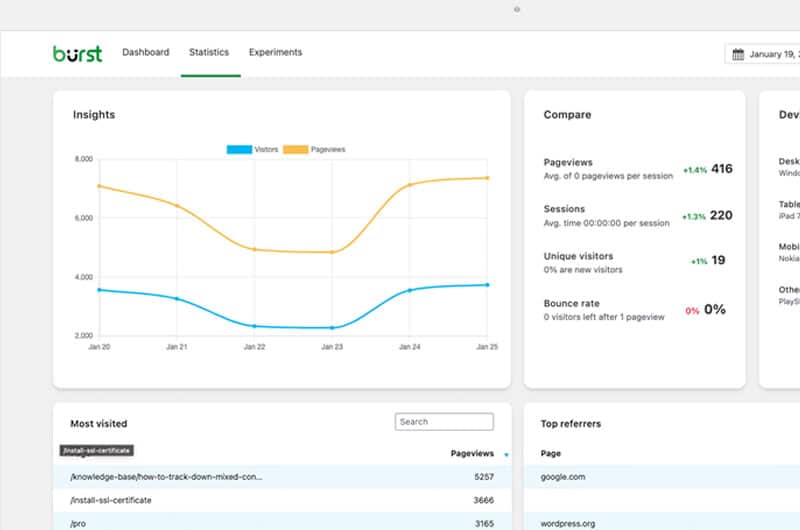
Task: Sort by the Pageviews column arrow
Action: tap(506, 455)
